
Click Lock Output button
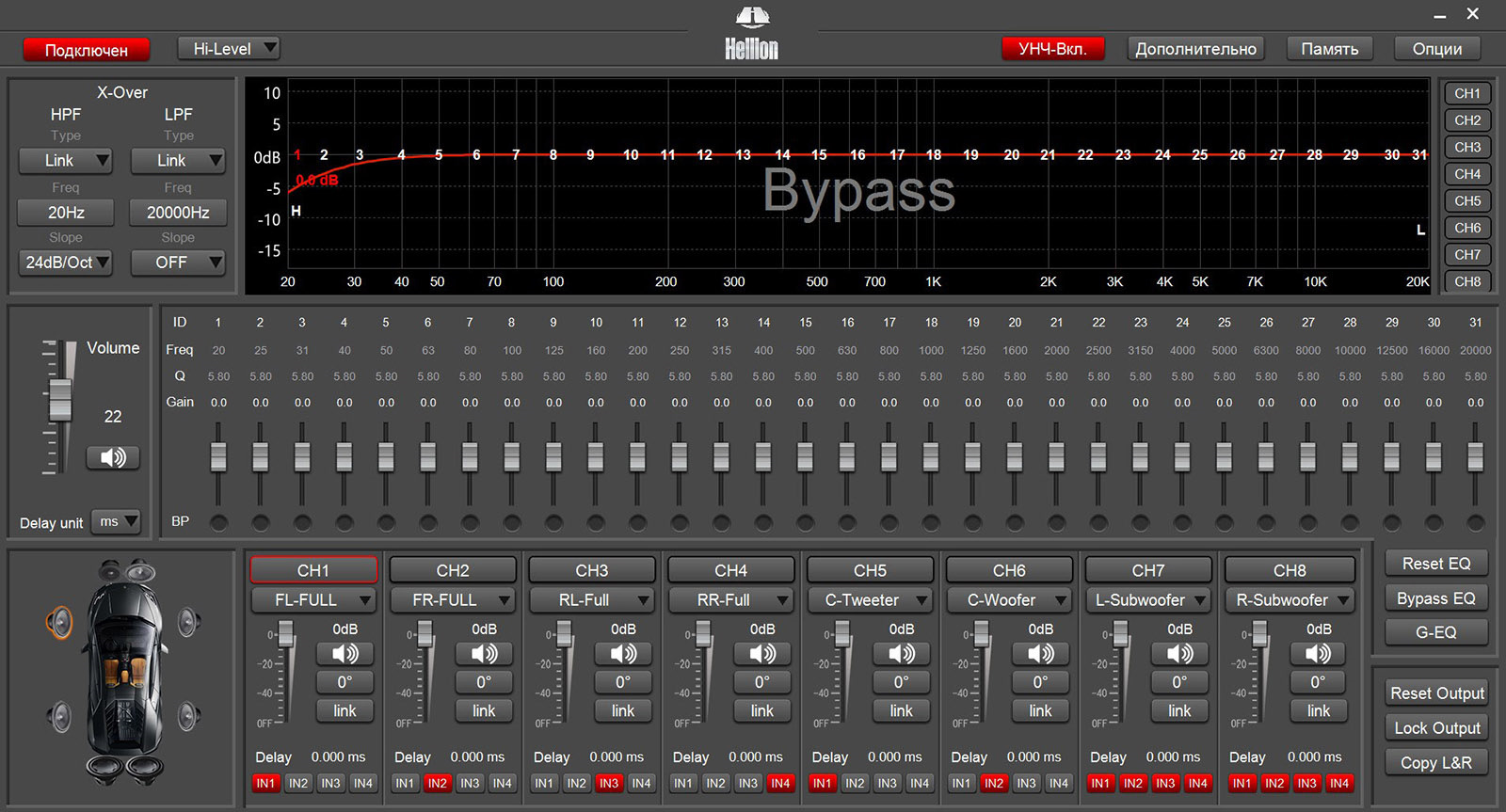pos(1437,728)
